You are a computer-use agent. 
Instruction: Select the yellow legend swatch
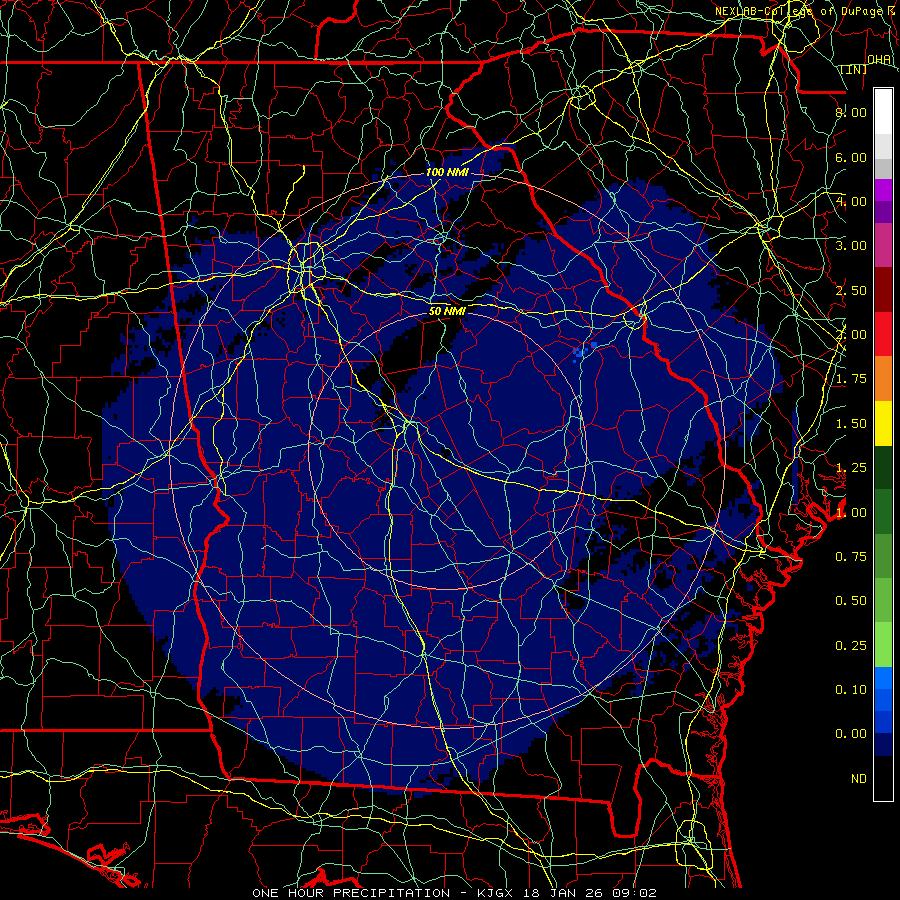(883, 423)
